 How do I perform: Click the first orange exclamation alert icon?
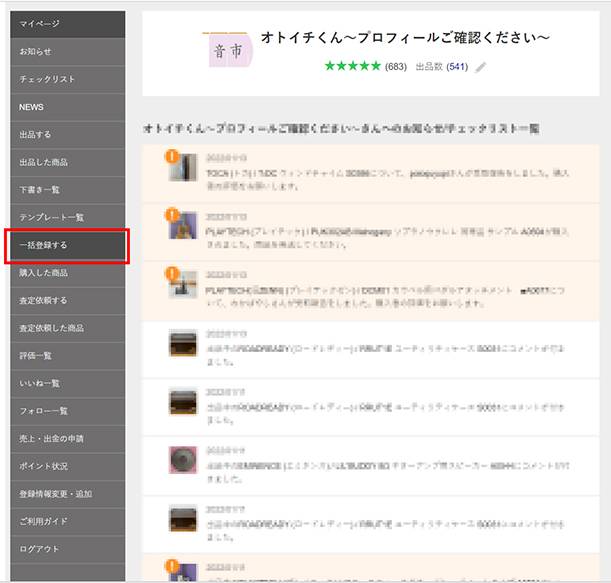click(x=172, y=158)
